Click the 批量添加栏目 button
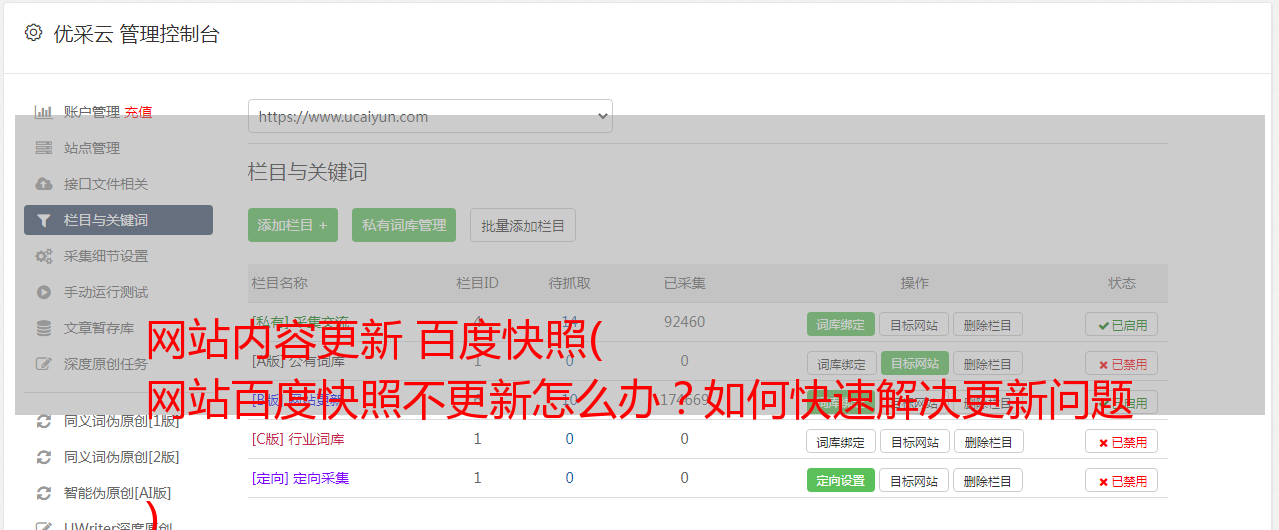1279x530 pixels. [x=523, y=225]
